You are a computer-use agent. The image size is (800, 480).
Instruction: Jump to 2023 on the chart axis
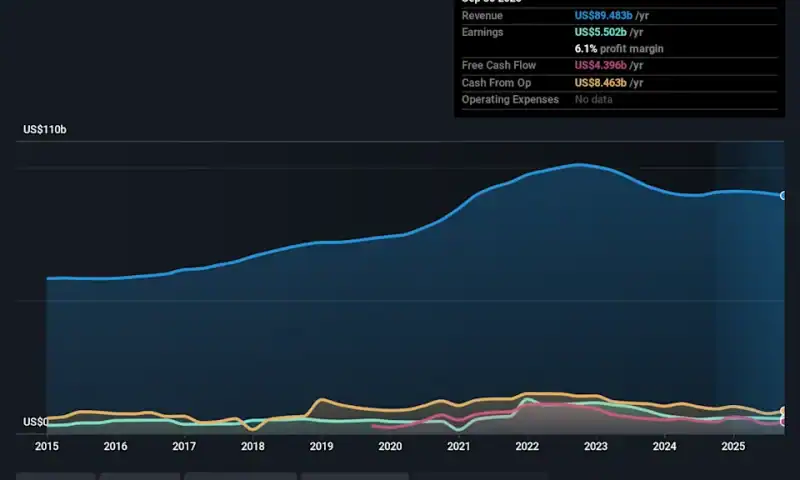pyautogui.click(x=595, y=447)
